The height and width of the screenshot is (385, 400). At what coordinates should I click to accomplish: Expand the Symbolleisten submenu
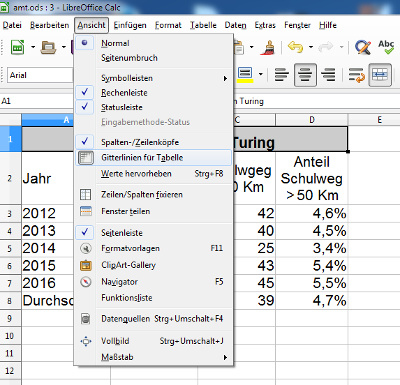point(153,78)
